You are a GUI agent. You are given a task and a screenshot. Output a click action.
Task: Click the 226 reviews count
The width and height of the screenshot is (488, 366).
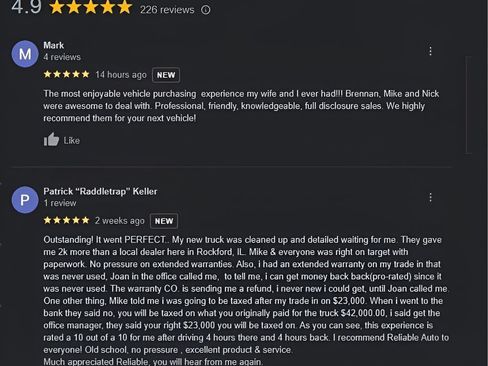point(167,10)
